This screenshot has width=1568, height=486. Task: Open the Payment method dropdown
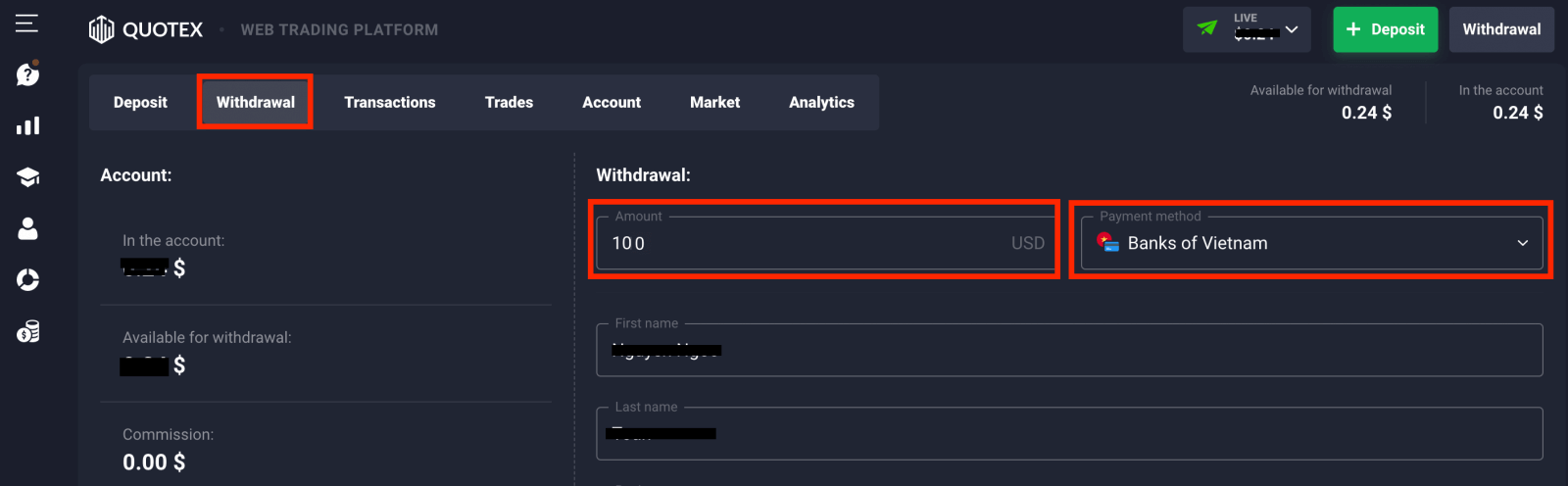(1311, 243)
